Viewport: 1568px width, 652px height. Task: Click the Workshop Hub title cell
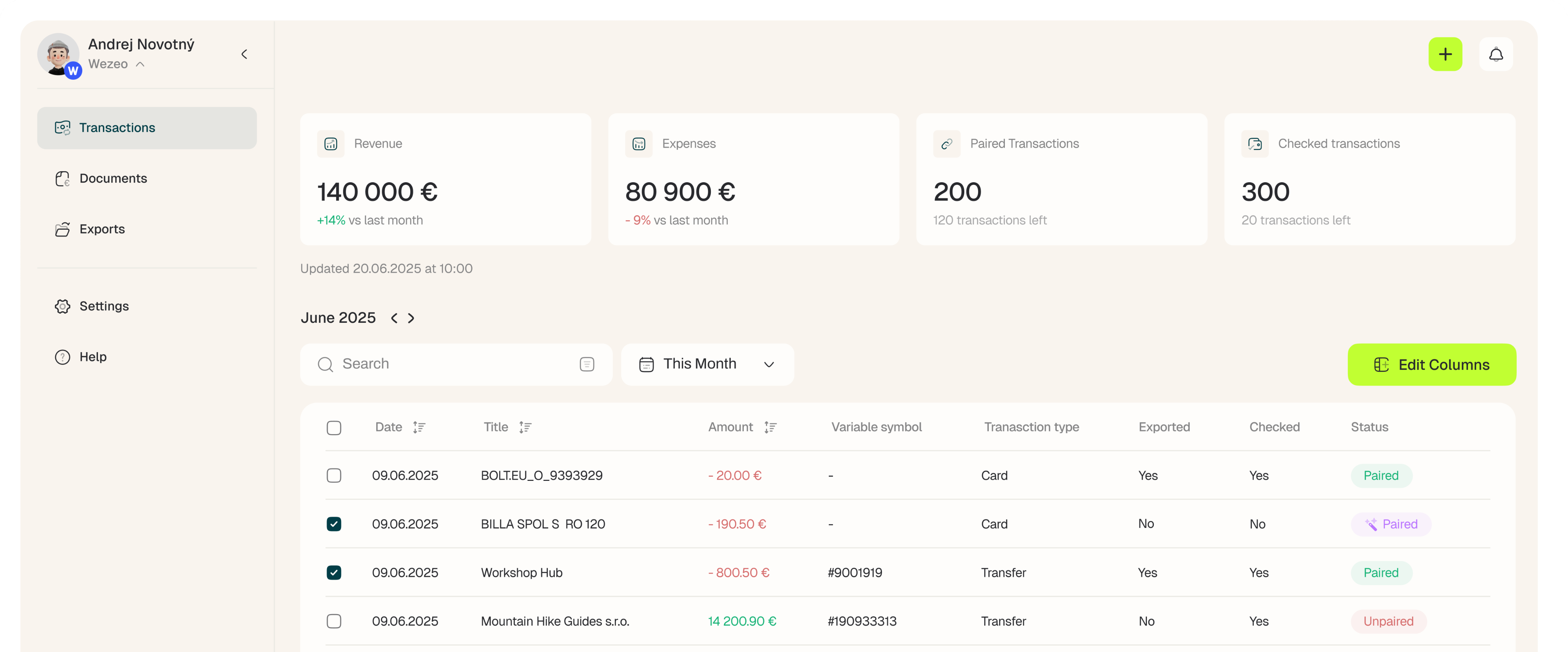coord(521,573)
